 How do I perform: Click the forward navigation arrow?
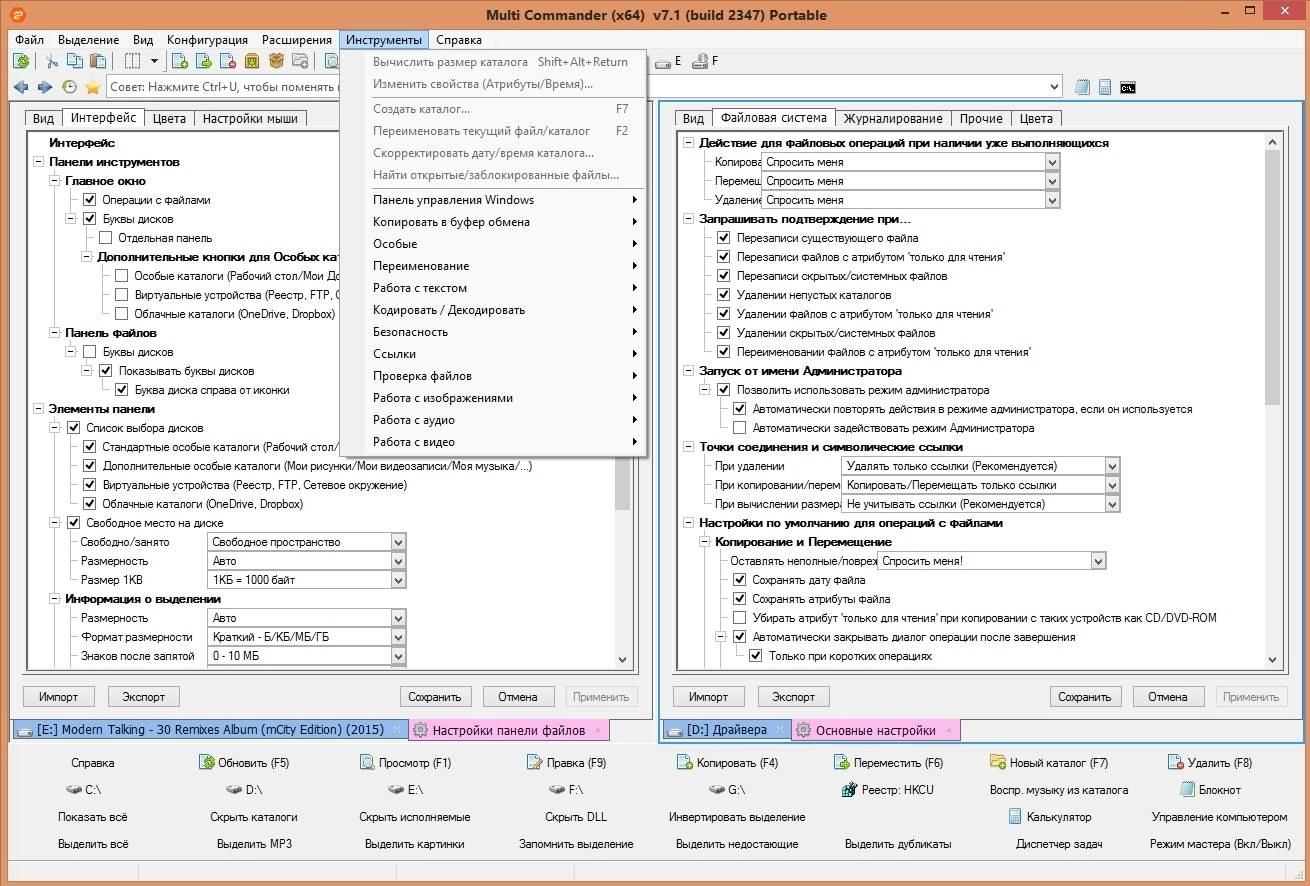coord(45,87)
